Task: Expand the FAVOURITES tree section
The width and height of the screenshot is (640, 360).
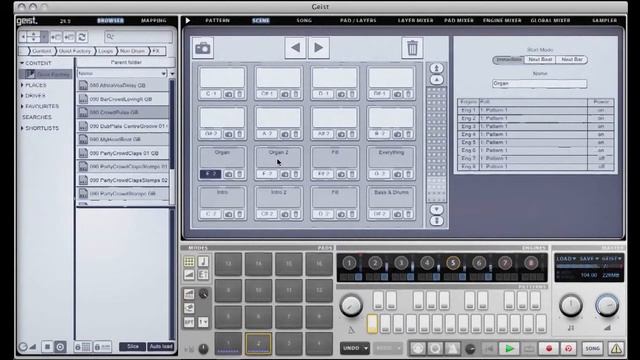Action: tap(22, 106)
